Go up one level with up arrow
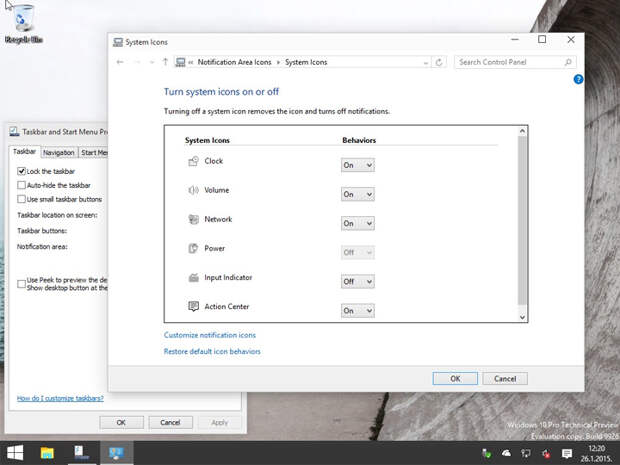The width and height of the screenshot is (620, 465). pos(165,62)
